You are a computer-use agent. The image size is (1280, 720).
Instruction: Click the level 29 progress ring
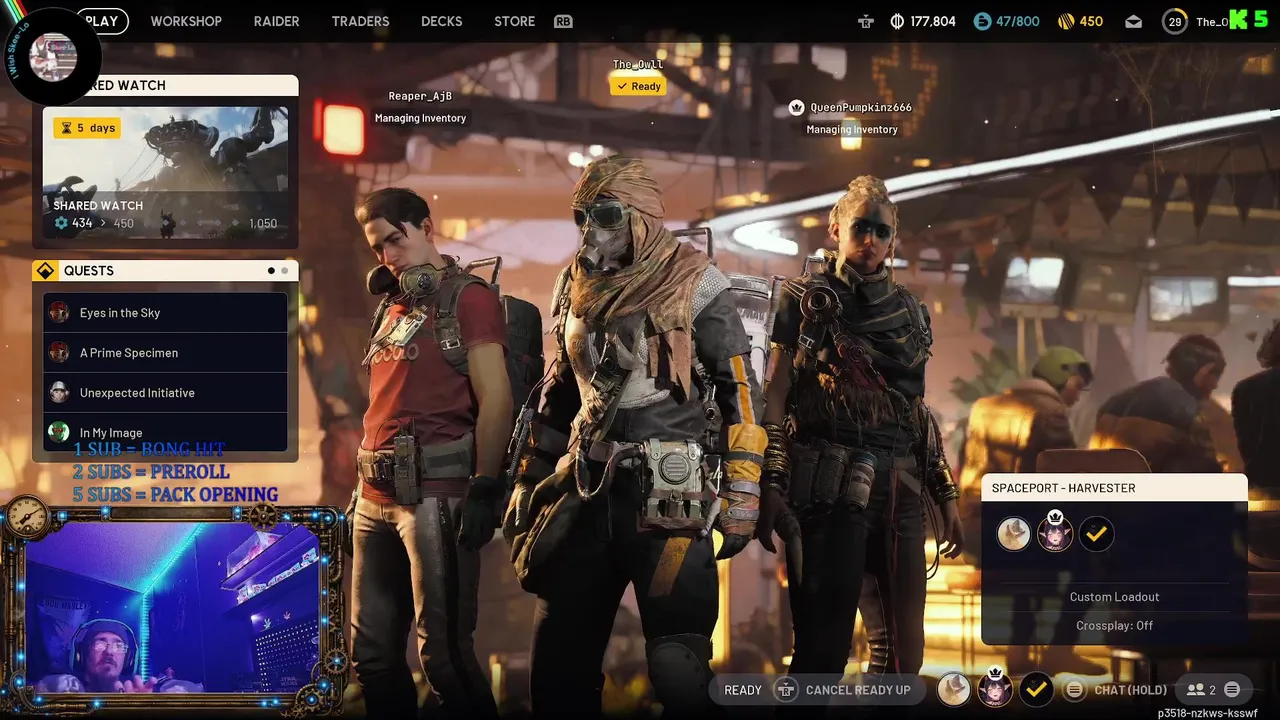pos(1175,21)
